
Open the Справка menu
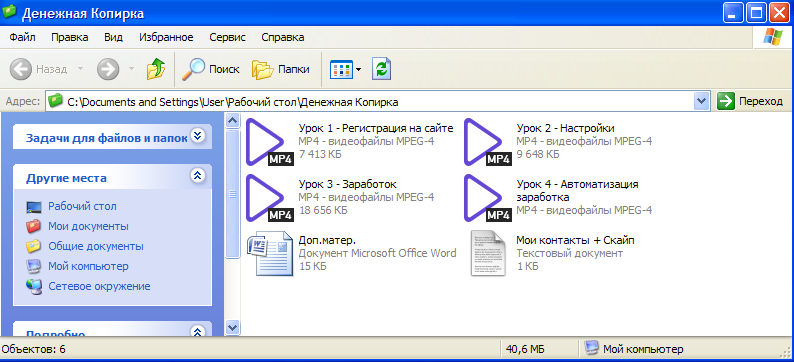click(x=283, y=37)
